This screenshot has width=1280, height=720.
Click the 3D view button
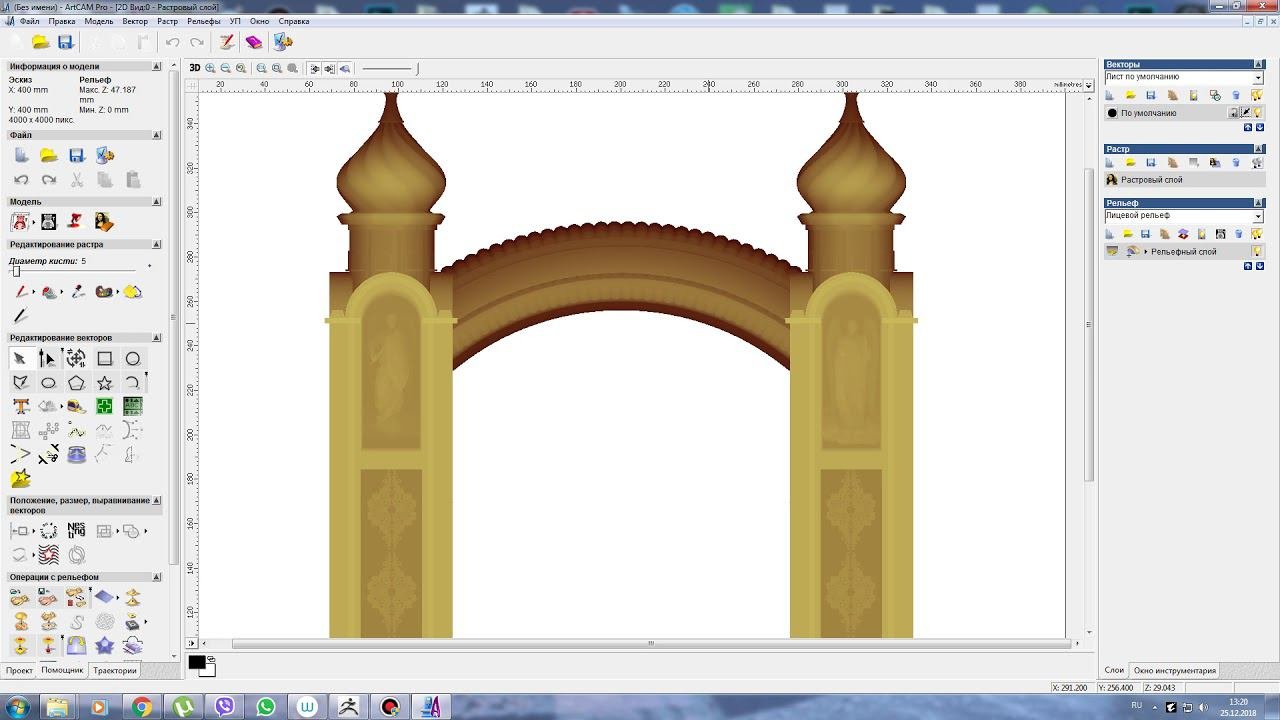pyautogui.click(x=195, y=68)
